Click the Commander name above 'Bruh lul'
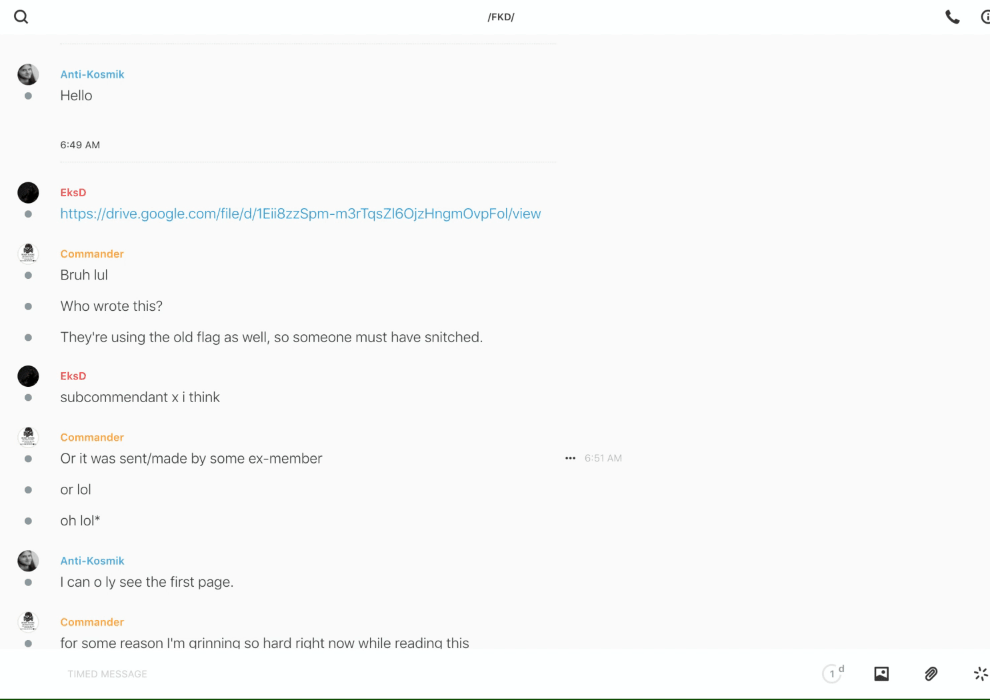Image resolution: width=990 pixels, height=700 pixels. [92, 254]
